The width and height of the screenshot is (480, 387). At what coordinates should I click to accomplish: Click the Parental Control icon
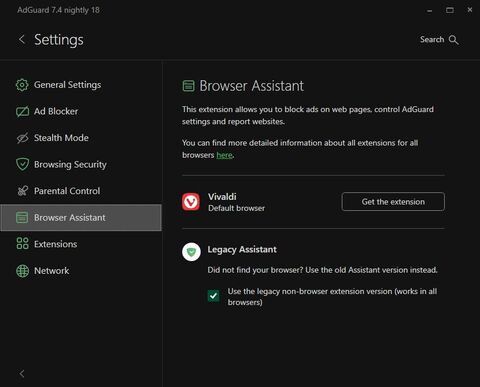(22, 191)
